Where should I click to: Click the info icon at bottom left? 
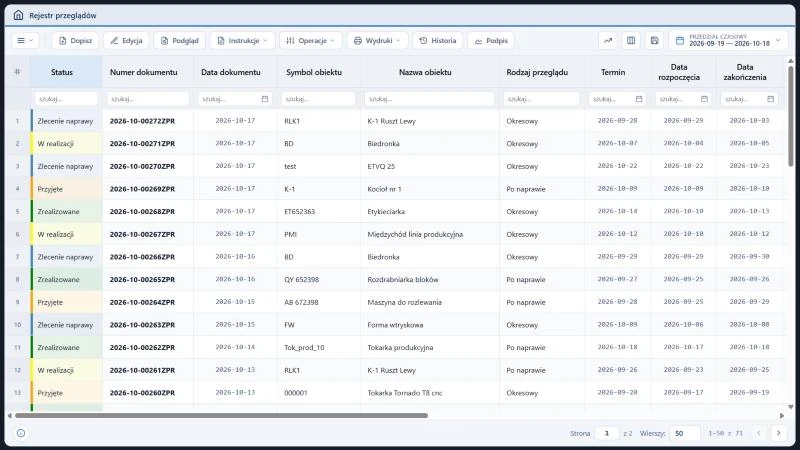[x=21, y=433]
